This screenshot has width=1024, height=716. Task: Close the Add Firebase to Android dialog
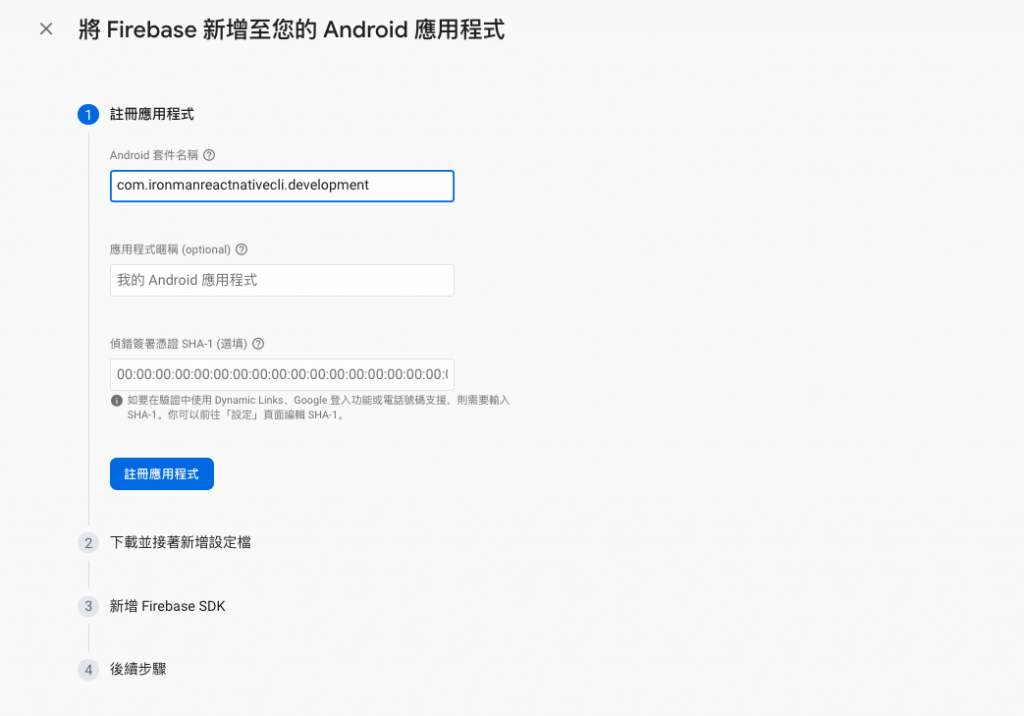click(46, 29)
